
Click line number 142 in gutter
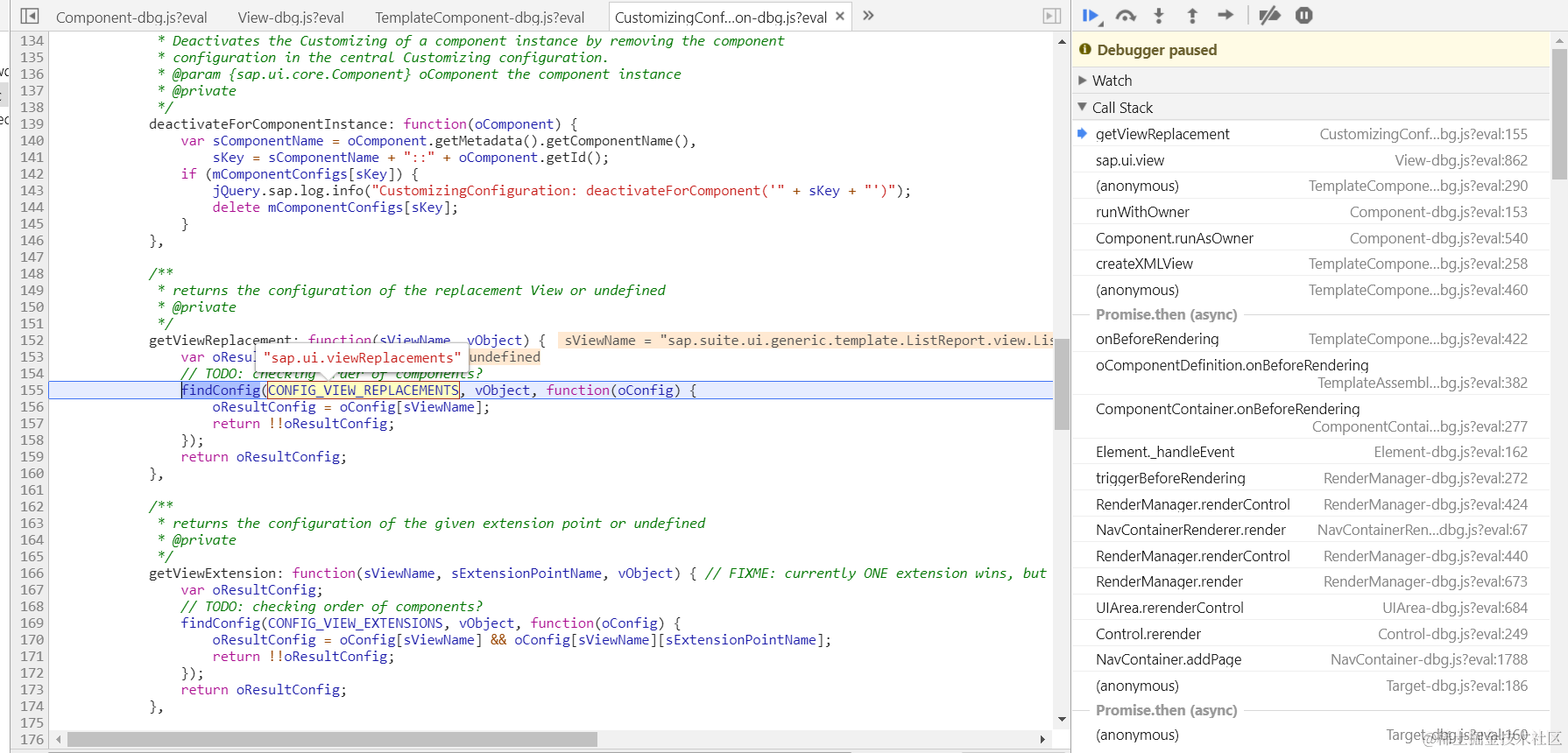pos(32,174)
